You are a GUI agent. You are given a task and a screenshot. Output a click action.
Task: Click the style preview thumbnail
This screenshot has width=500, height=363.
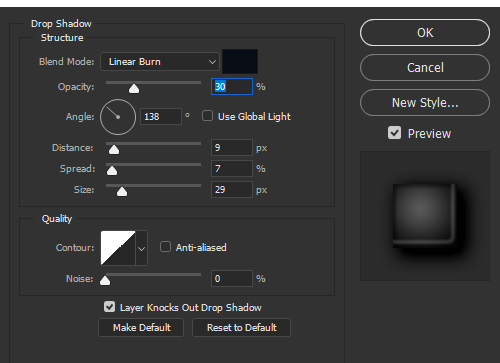click(425, 216)
